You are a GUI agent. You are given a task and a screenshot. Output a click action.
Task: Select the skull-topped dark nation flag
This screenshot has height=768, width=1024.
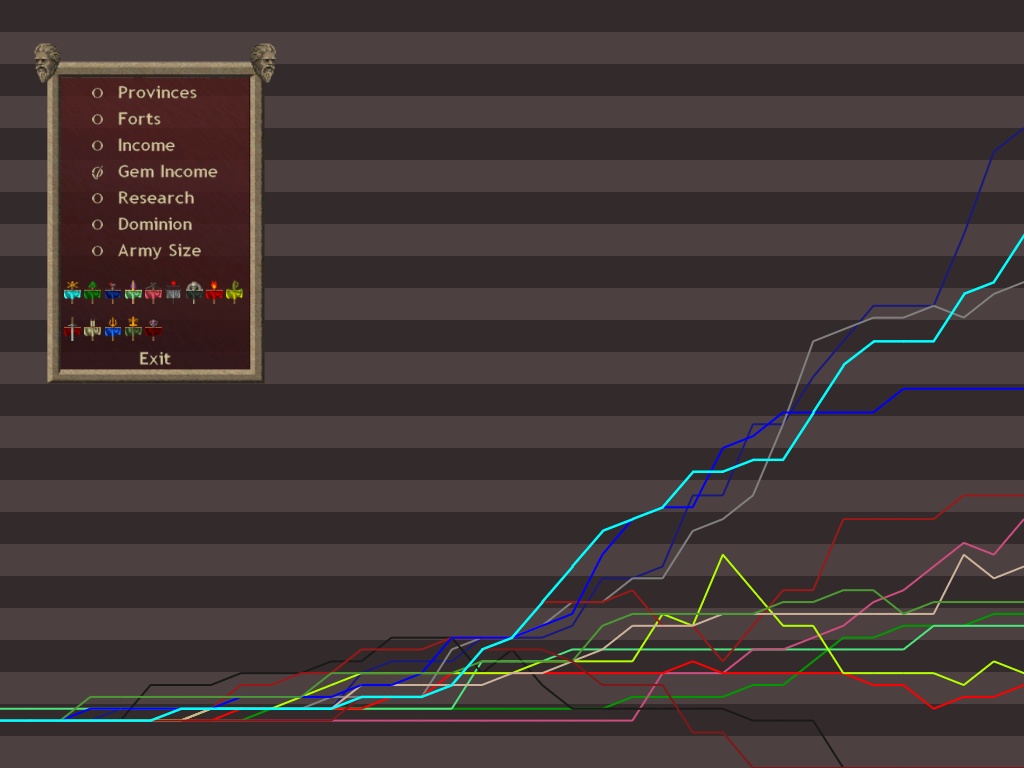[194, 292]
